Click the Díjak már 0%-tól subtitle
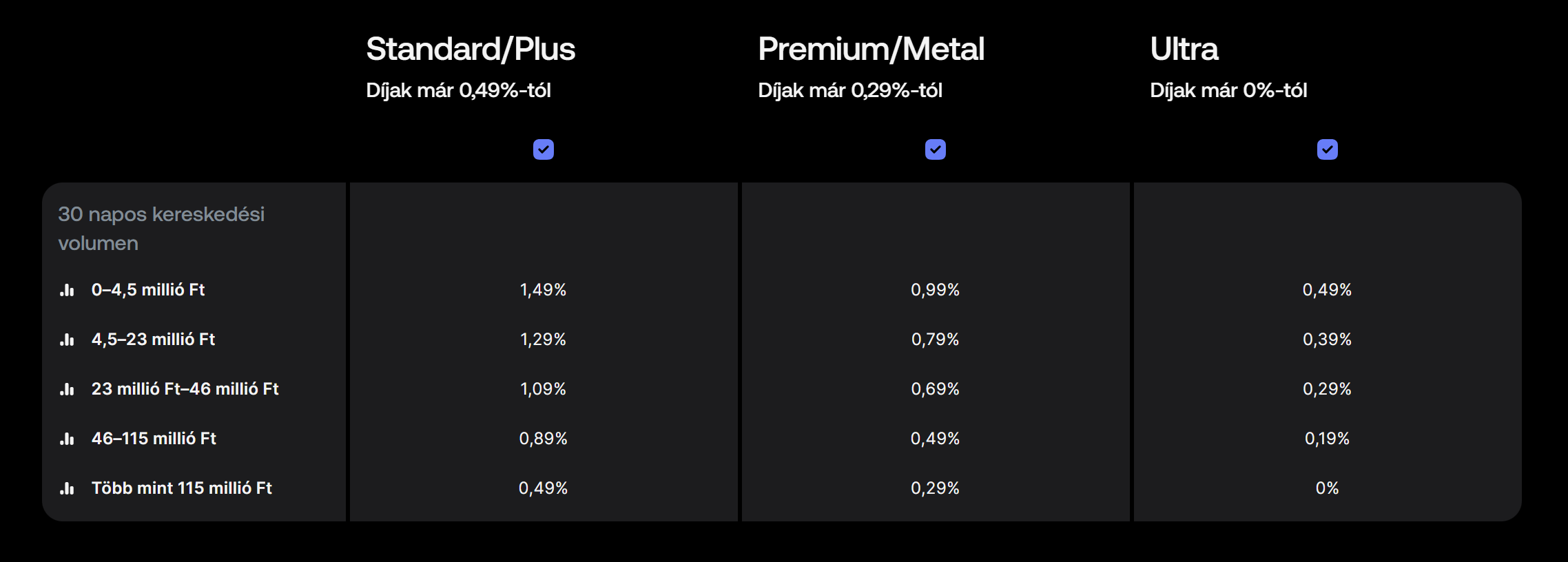The image size is (1568, 562). 1228,90
